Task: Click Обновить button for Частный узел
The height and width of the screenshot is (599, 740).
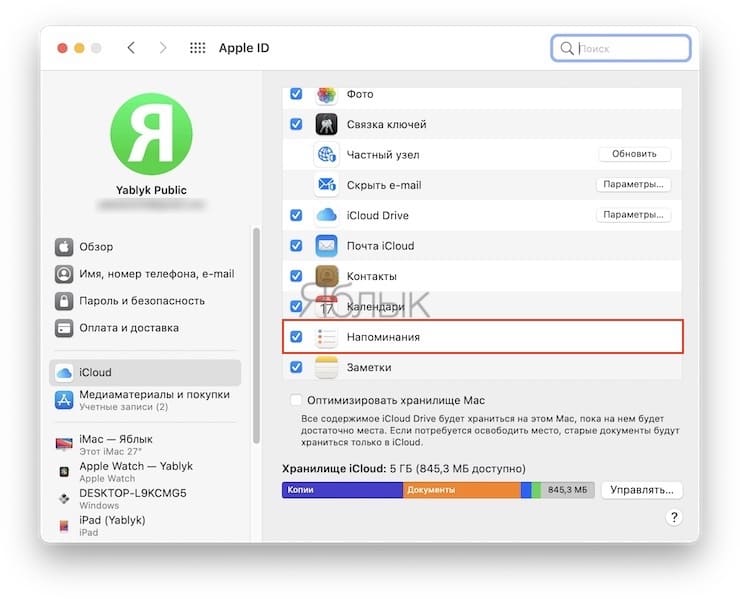Action: click(x=634, y=154)
